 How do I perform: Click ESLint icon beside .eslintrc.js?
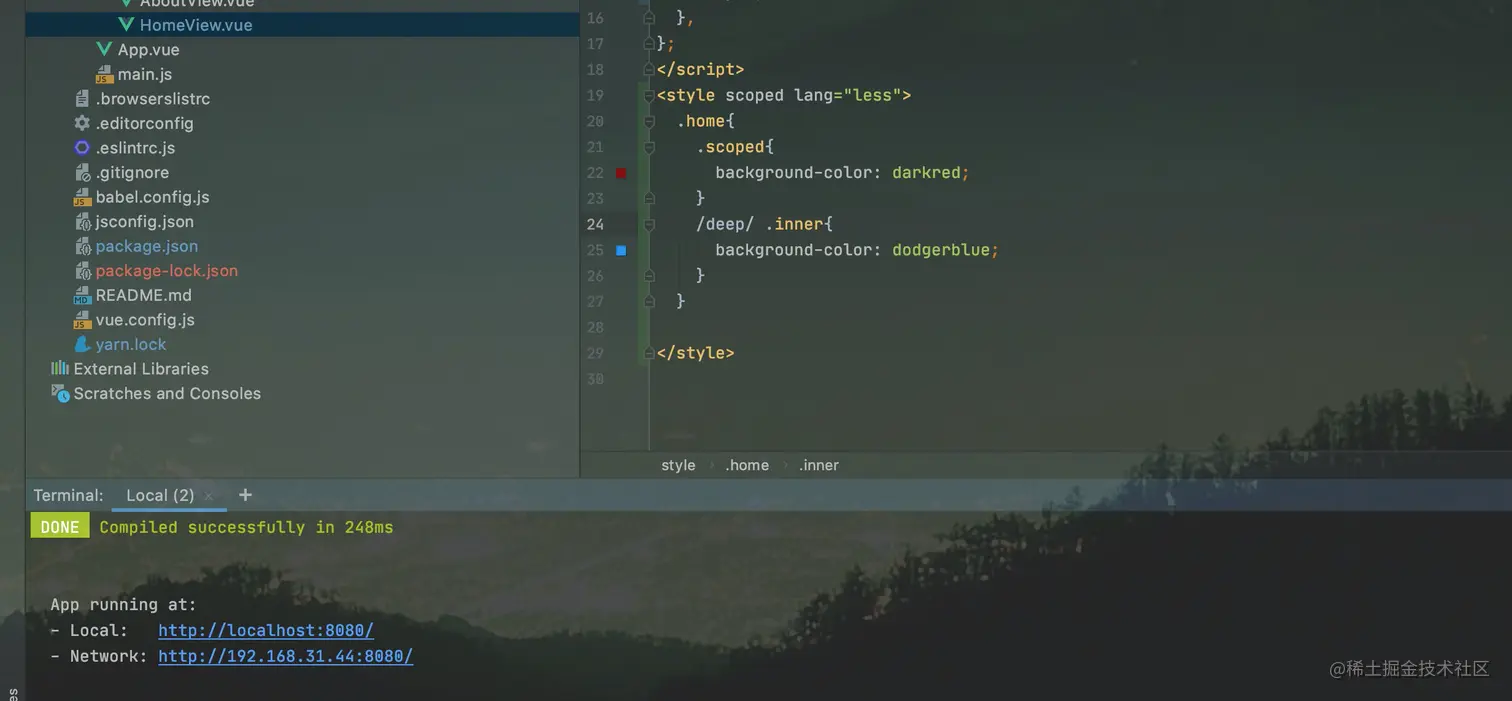[82, 148]
